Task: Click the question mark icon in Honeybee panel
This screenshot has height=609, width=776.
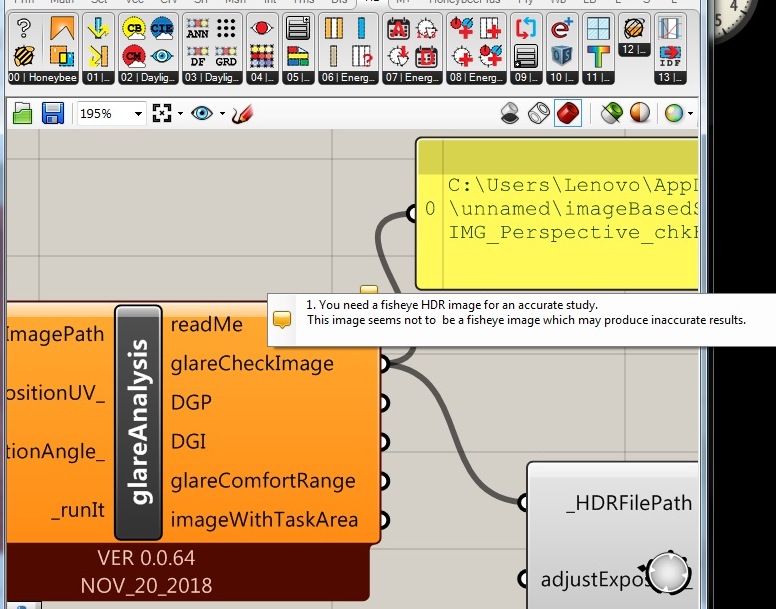Action: [x=23, y=28]
